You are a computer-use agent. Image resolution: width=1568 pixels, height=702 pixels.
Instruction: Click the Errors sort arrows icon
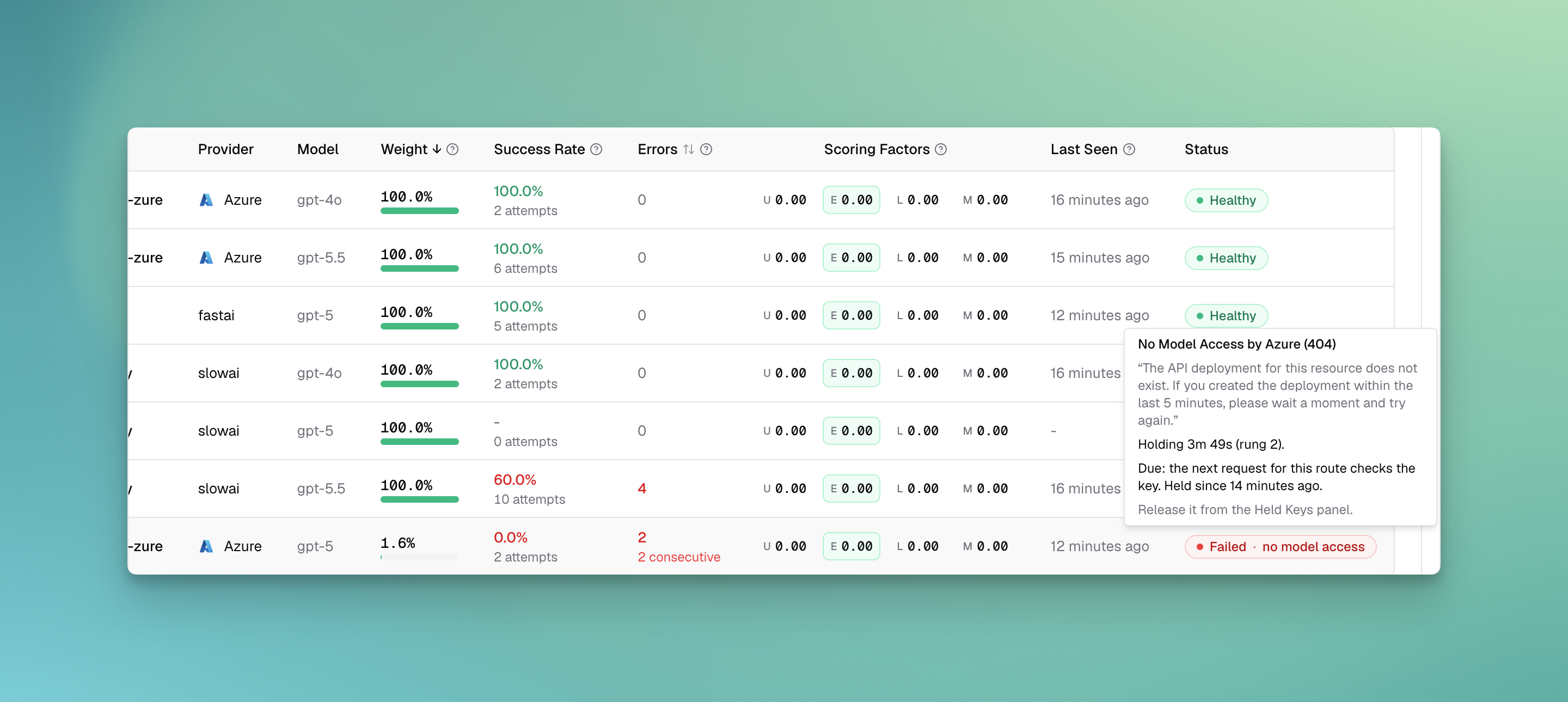688,149
